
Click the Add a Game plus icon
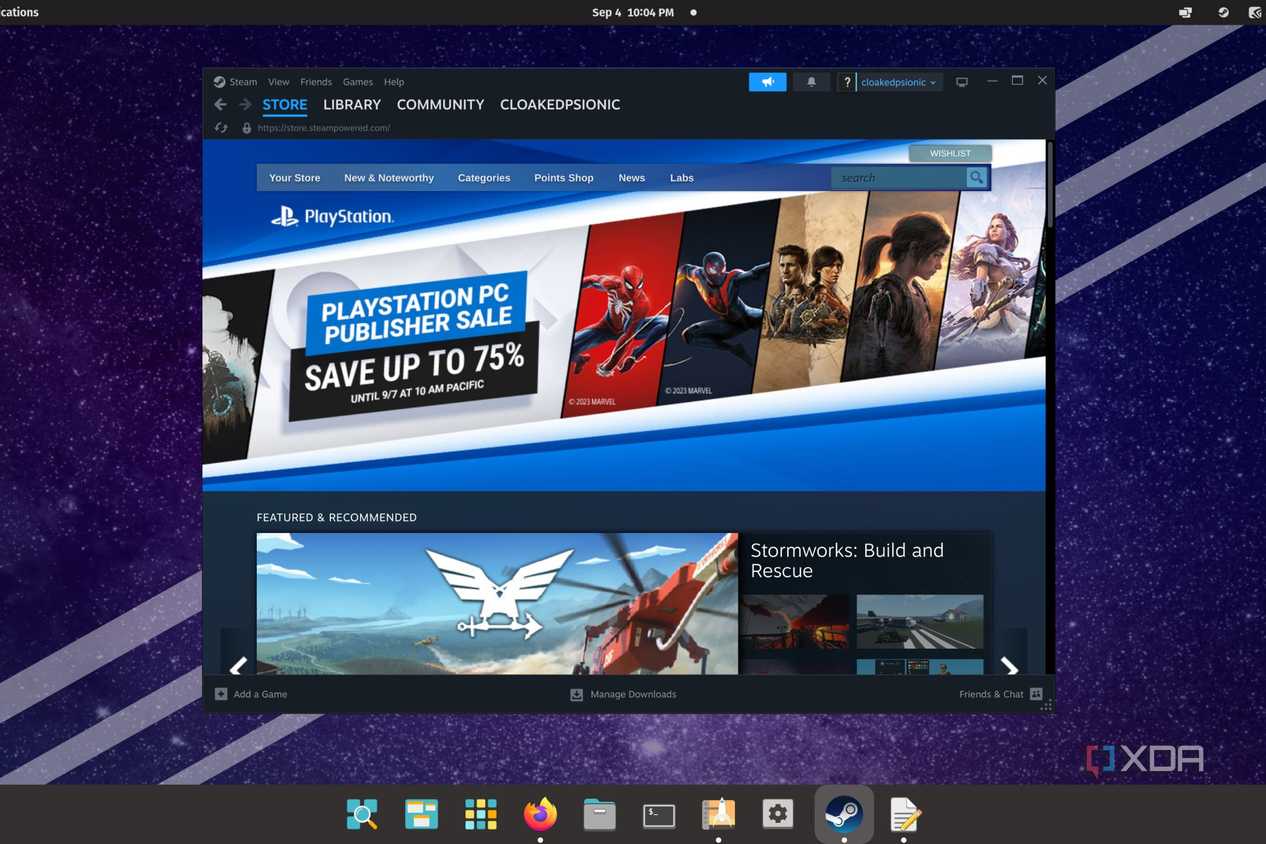221,694
